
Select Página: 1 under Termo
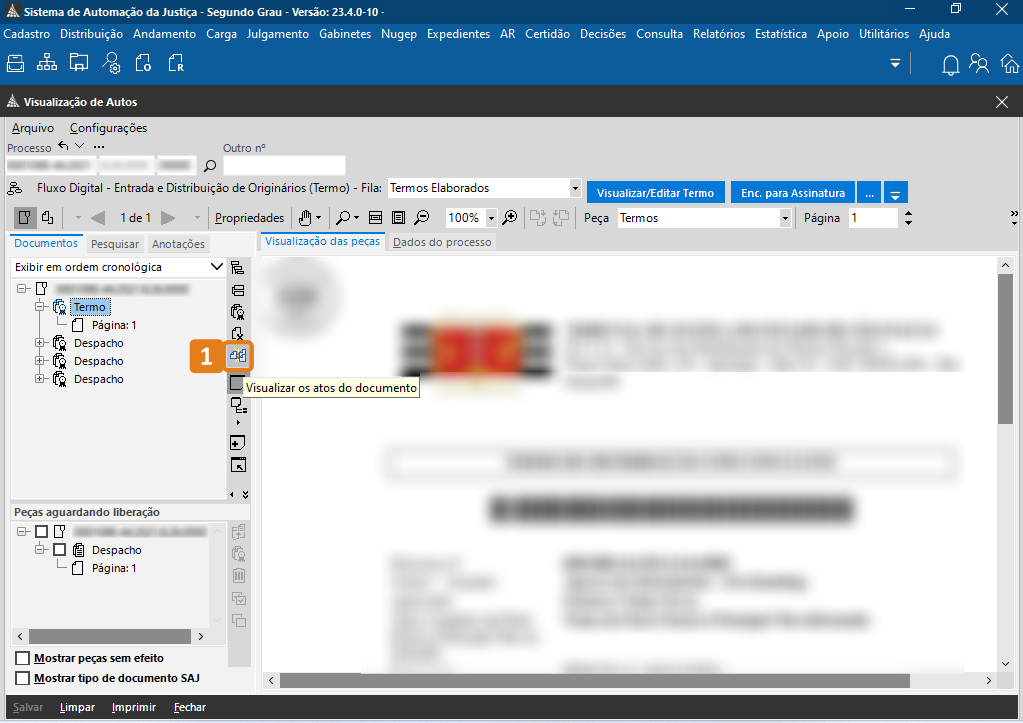(x=114, y=325)
